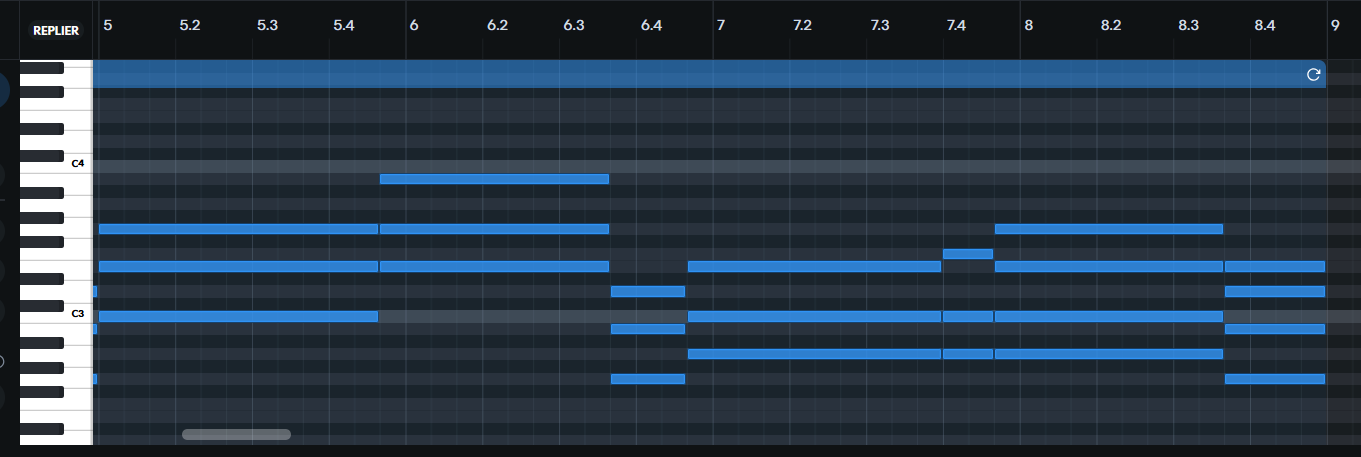Click marker 8.2 on the timeline ruler

(1111, 25)
